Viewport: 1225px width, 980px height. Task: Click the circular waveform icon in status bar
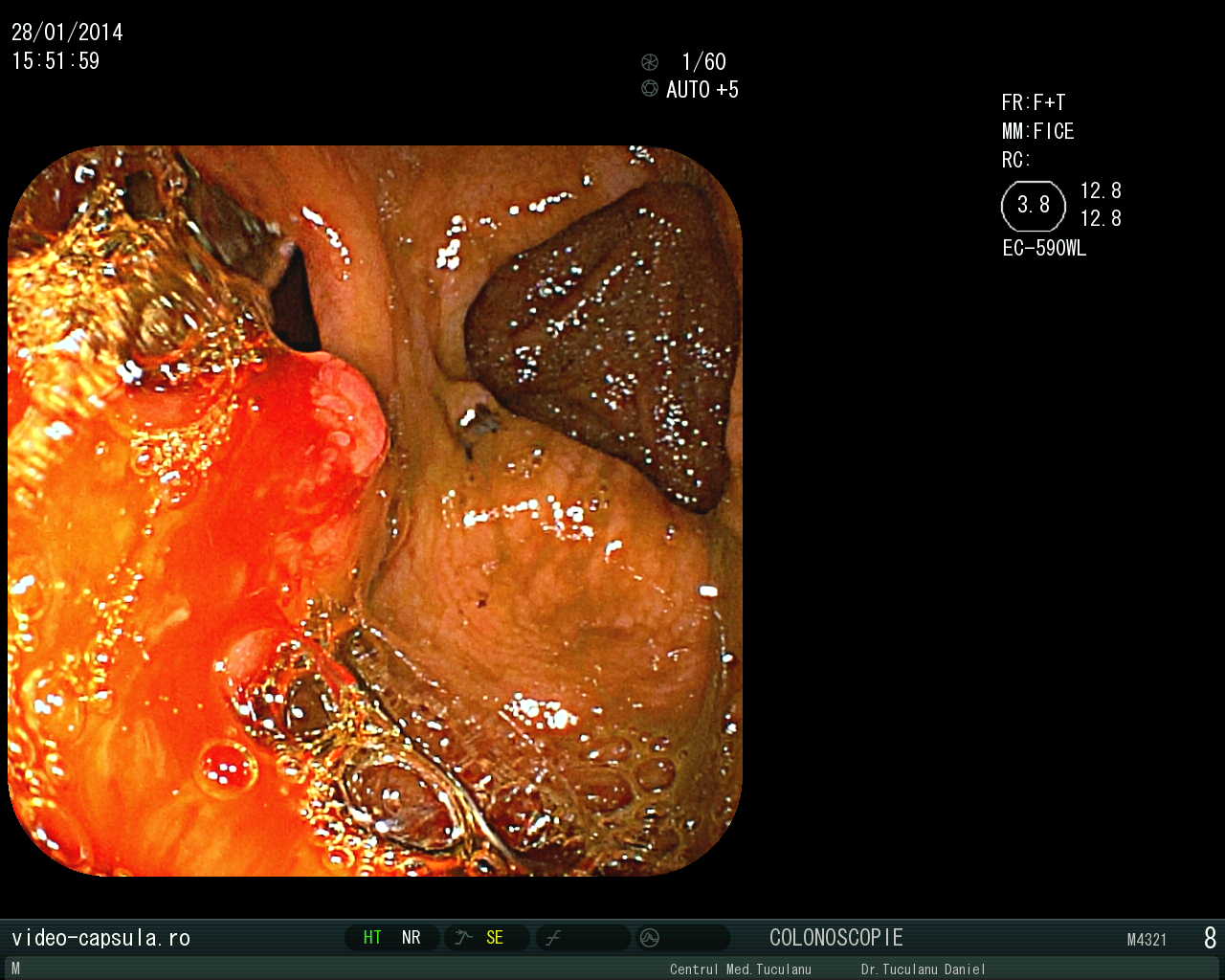coord(650,938)
